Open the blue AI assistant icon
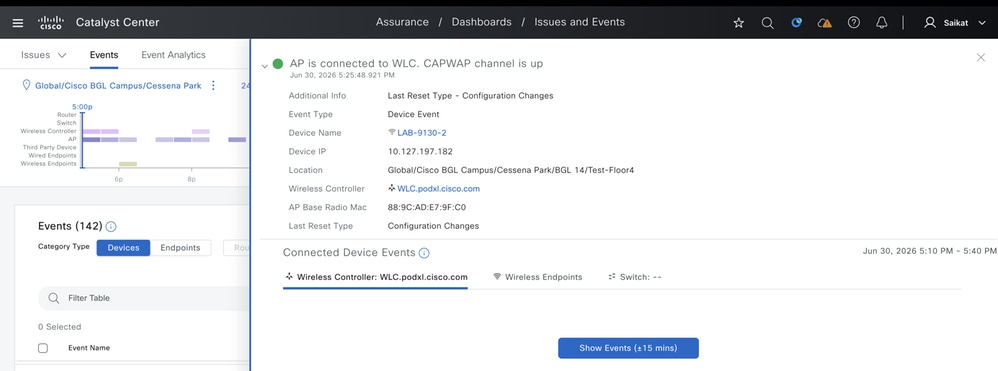This screenshot has height=371, width=998. (x=796, y=23)
